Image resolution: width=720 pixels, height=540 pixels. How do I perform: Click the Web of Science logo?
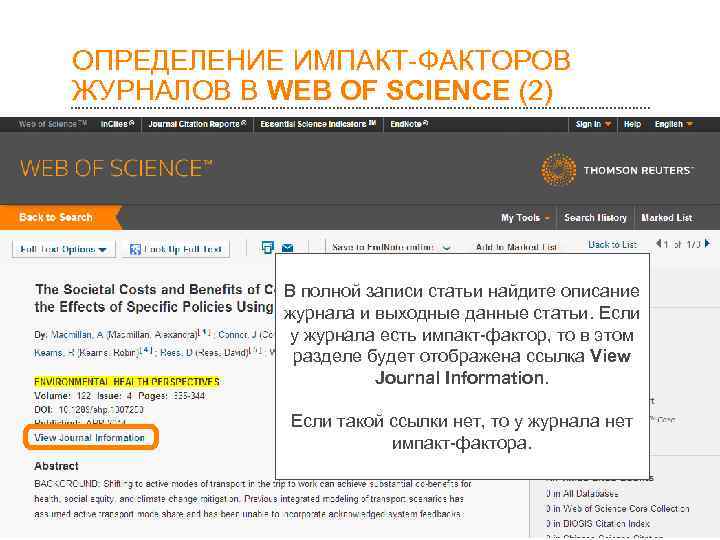coord(117,168)
